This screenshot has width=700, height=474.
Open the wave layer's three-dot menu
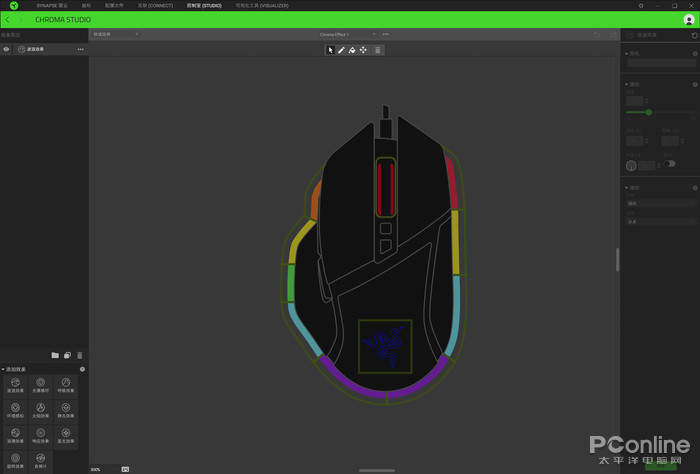click(80, 49)
